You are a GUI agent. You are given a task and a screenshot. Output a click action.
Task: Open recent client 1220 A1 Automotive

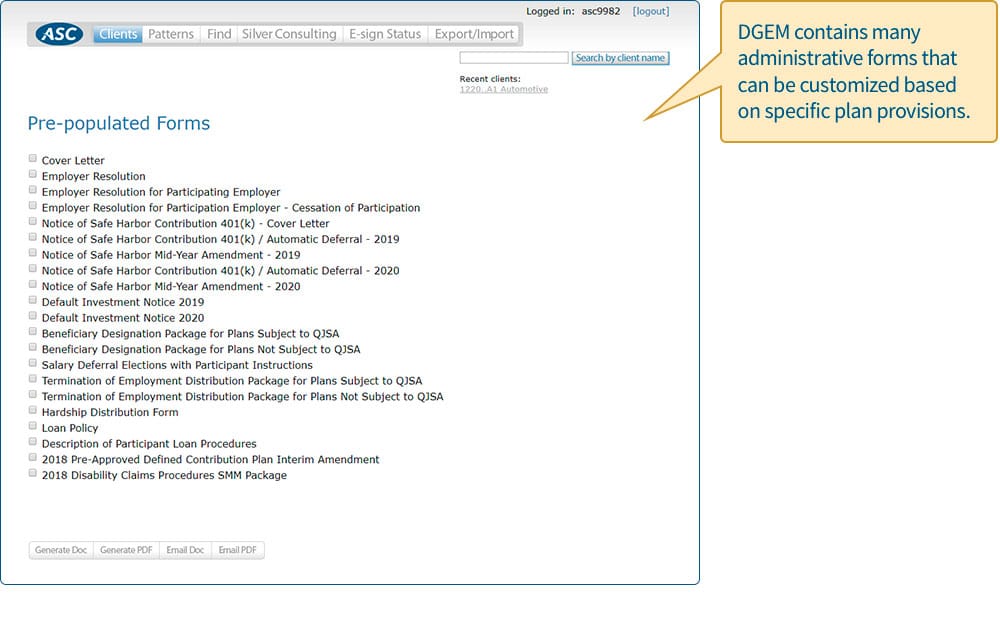(503, 89)
